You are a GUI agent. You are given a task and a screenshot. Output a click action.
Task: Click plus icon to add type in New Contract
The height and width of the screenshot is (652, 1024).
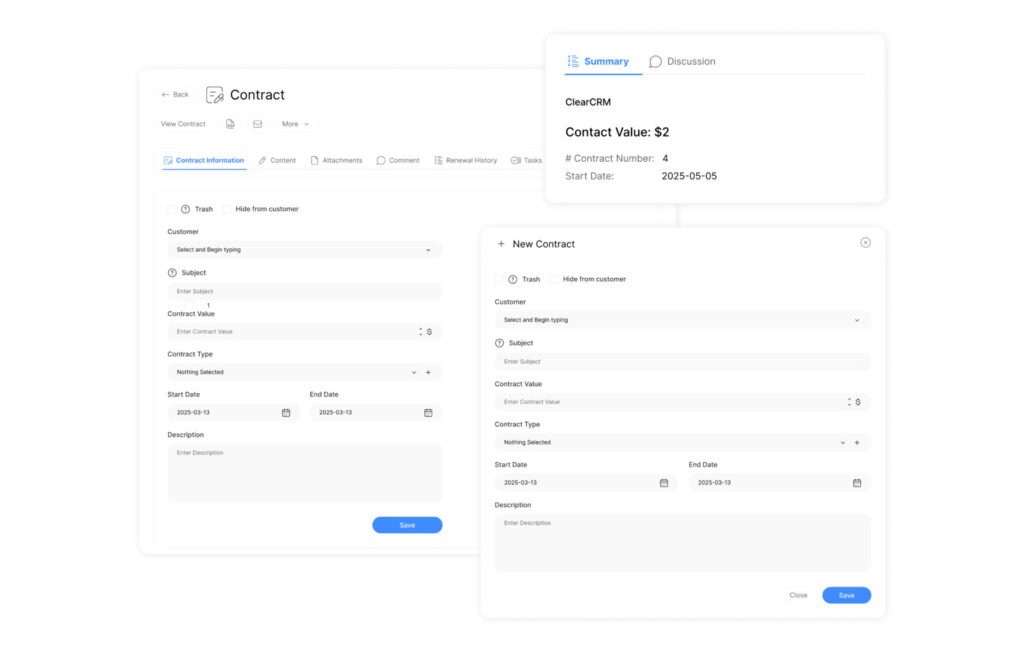[x=856, y=442]
